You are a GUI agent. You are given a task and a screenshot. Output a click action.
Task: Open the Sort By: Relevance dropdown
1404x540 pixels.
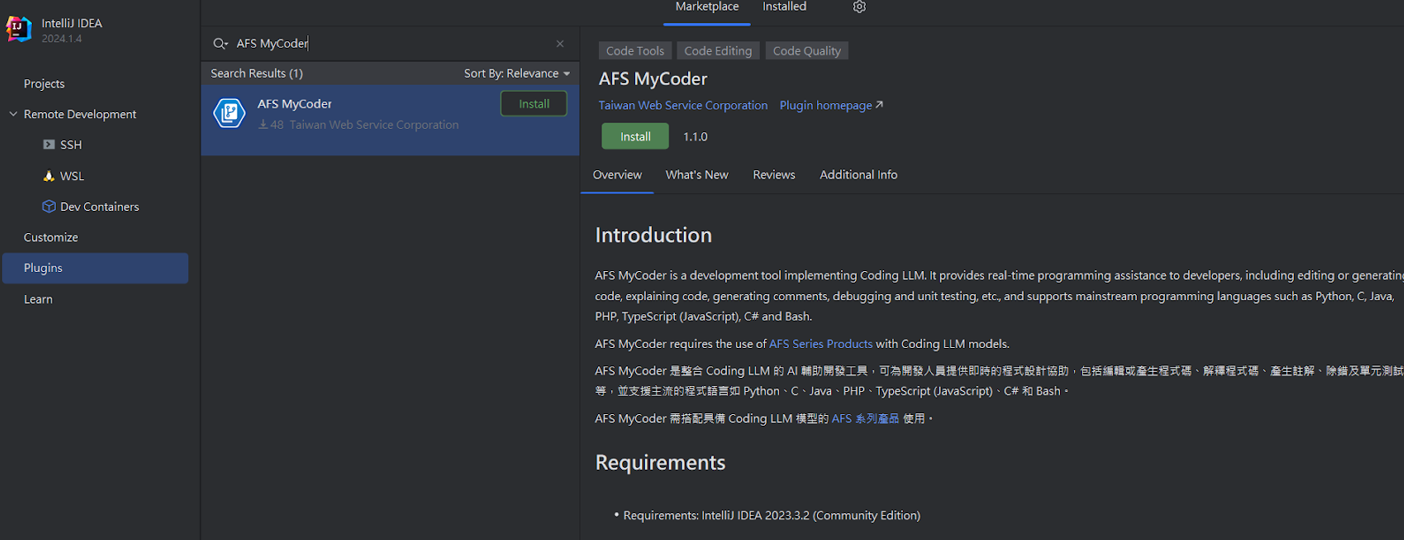[517, 74]
